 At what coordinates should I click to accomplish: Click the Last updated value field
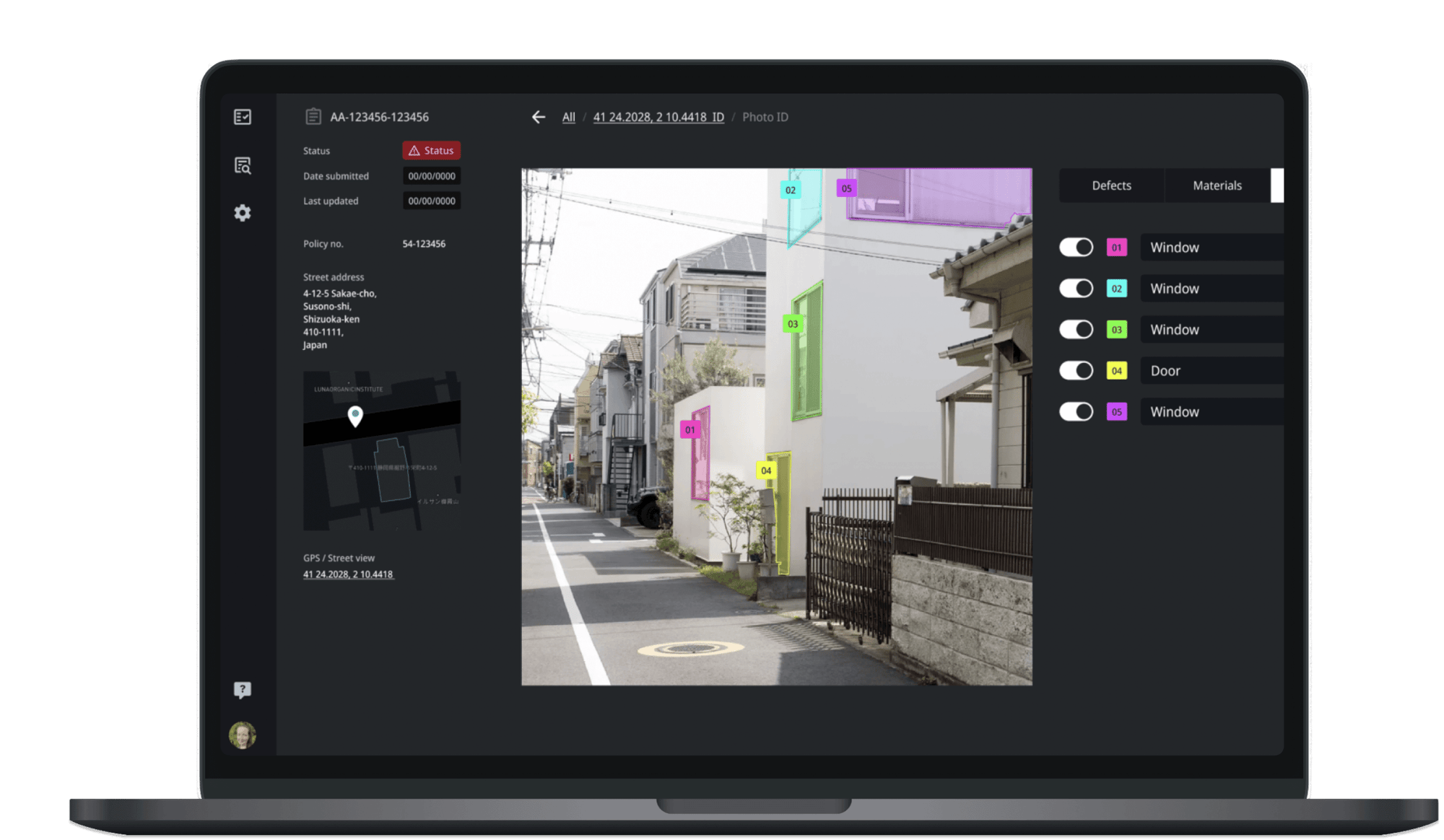(x=432, y=201)
